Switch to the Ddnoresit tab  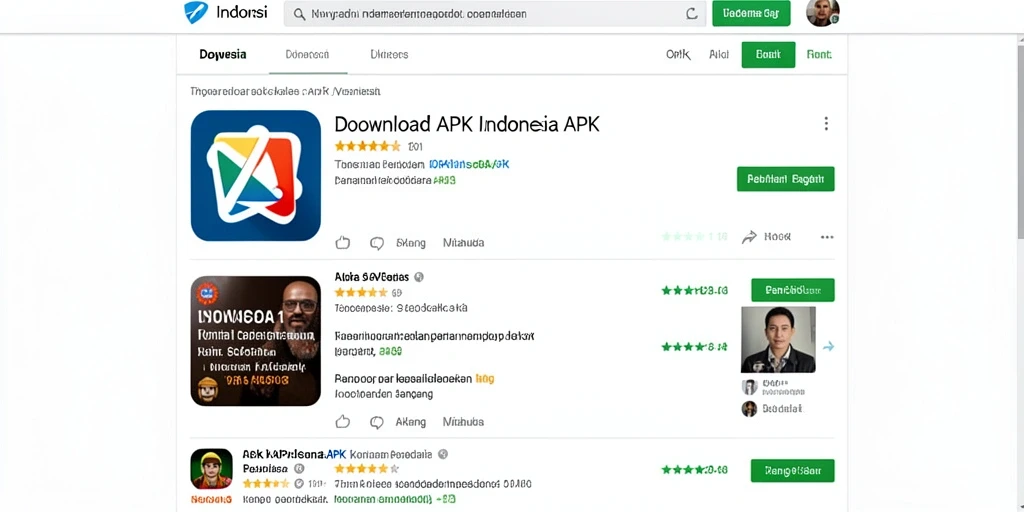pos(308,54)
